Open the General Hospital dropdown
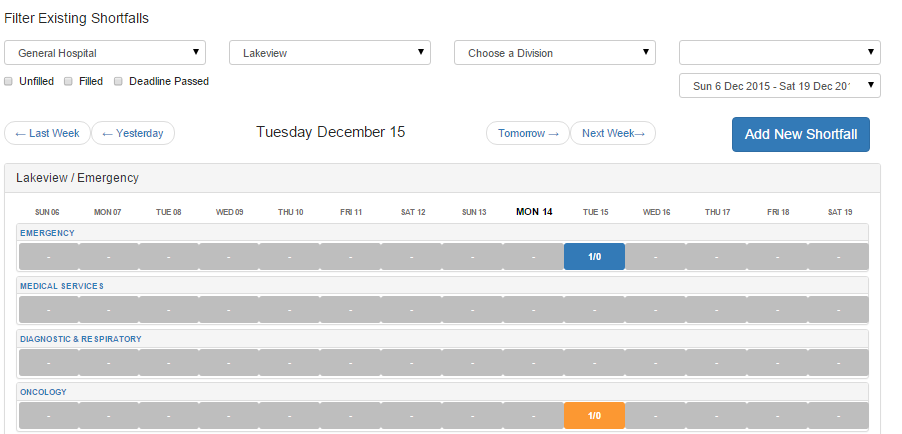The image size is (902, 434). pyautogui.click(x=105, y=53)
